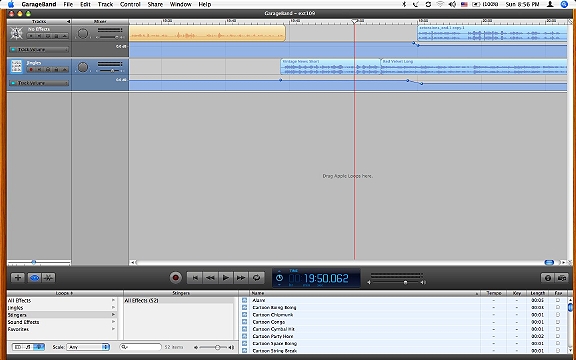Open No Effects Track Volume dropdown
Image resolution: width=576 pixels, height=360 pixels.
39,50
